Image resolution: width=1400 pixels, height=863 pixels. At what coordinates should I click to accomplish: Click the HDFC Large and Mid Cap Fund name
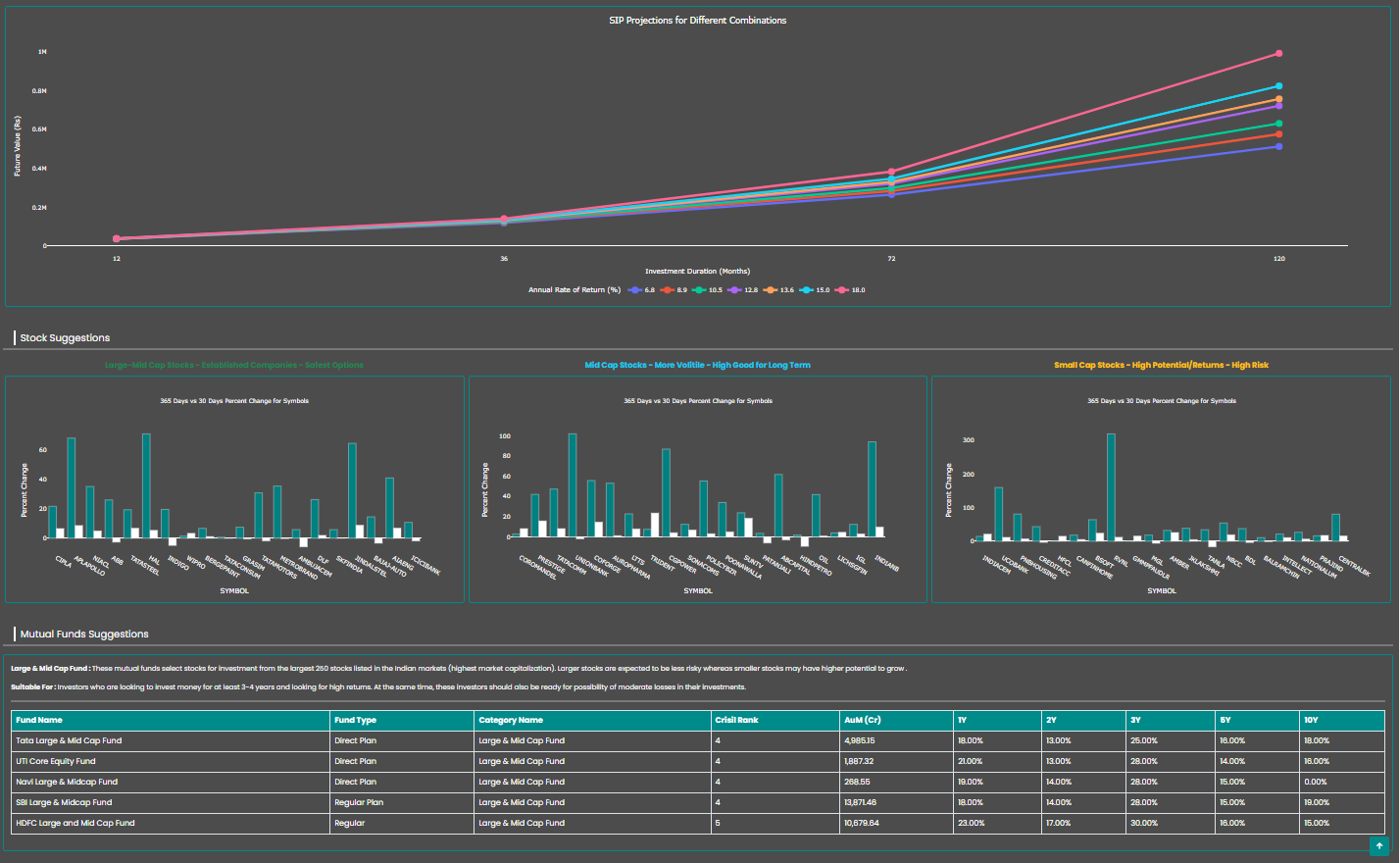pyautogui.click(x=75, y=823)
